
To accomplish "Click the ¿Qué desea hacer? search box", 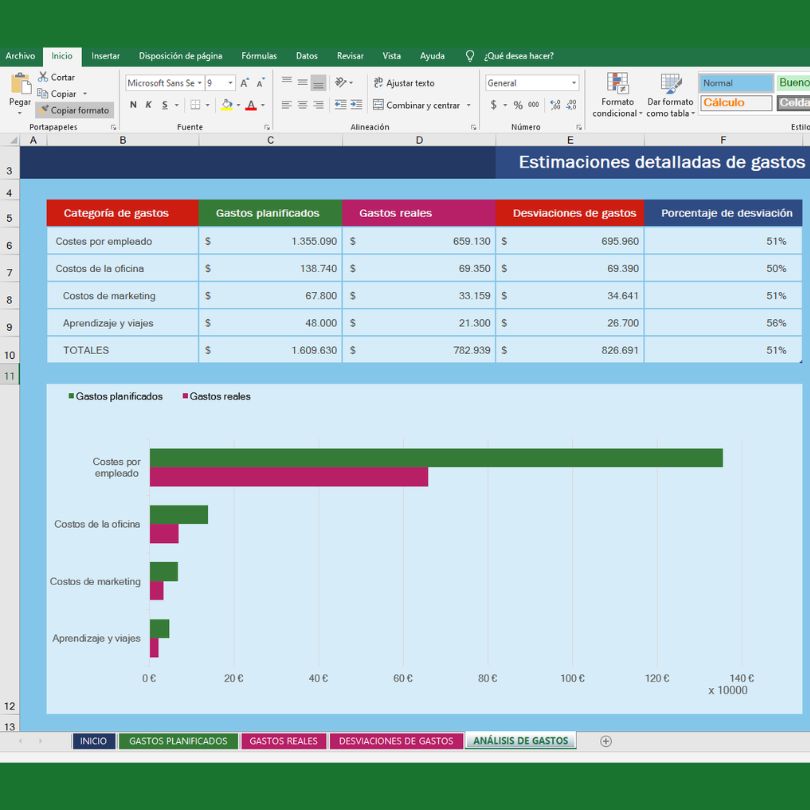I will pyautogui.click(x=518, y=56).
